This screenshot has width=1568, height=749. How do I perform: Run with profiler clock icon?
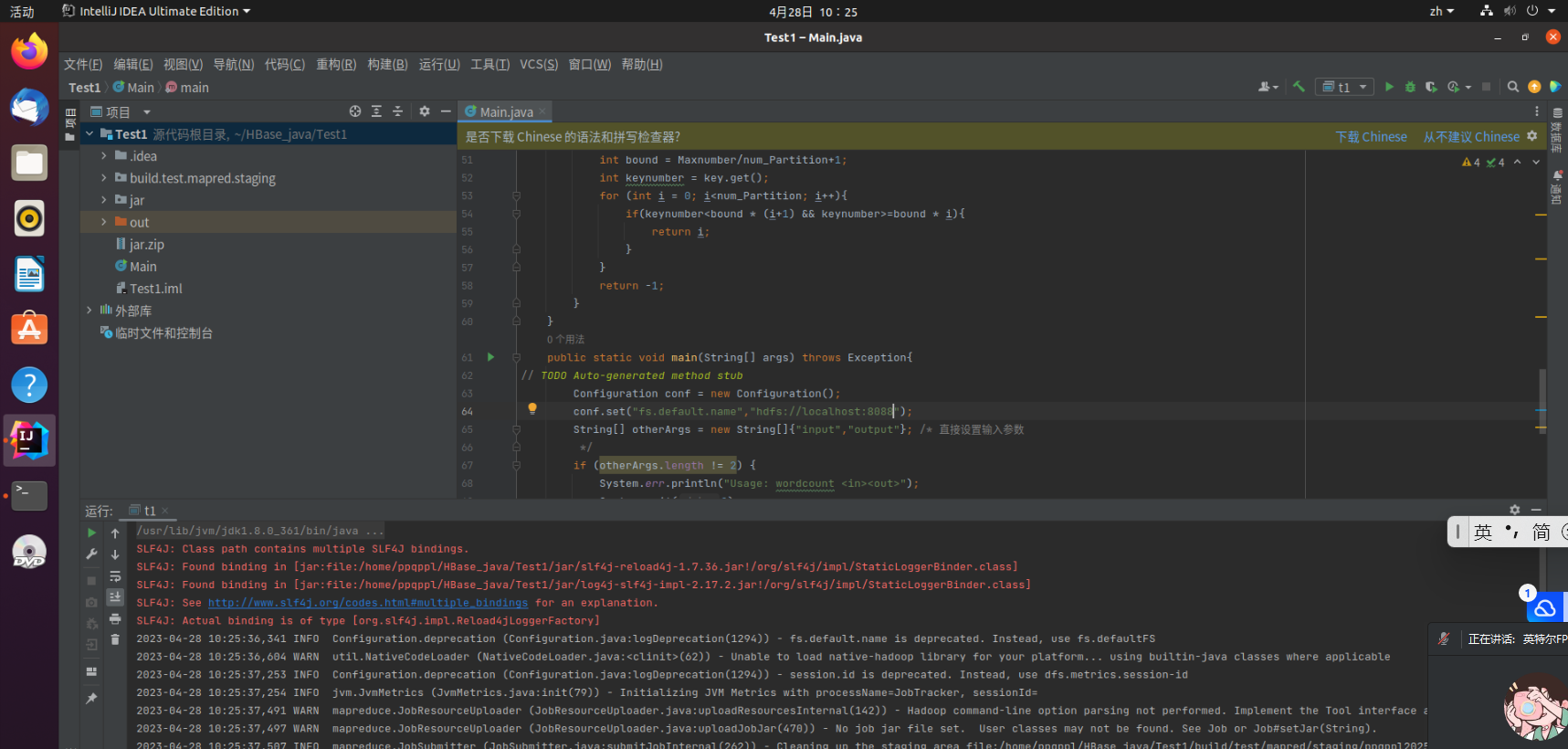pos(1453,87)
